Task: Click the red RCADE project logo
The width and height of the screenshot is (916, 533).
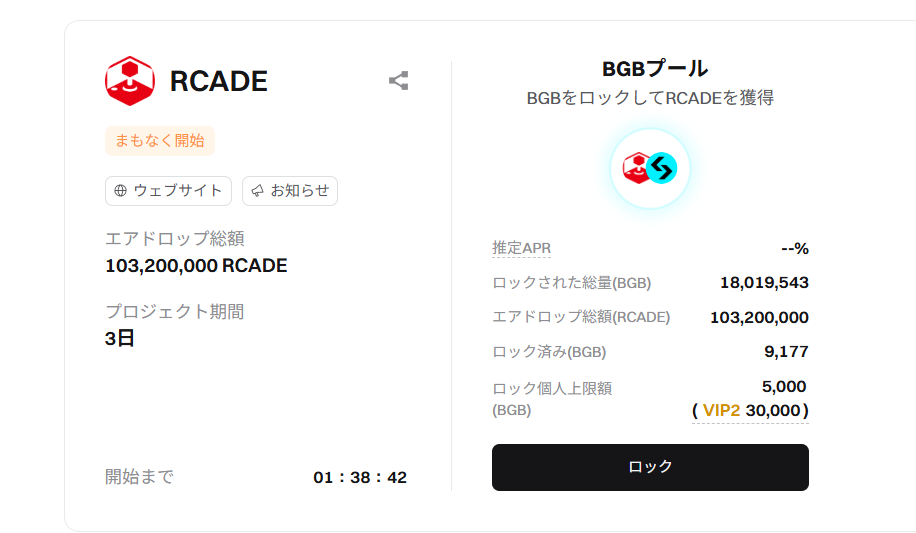Action: point(130,81)
